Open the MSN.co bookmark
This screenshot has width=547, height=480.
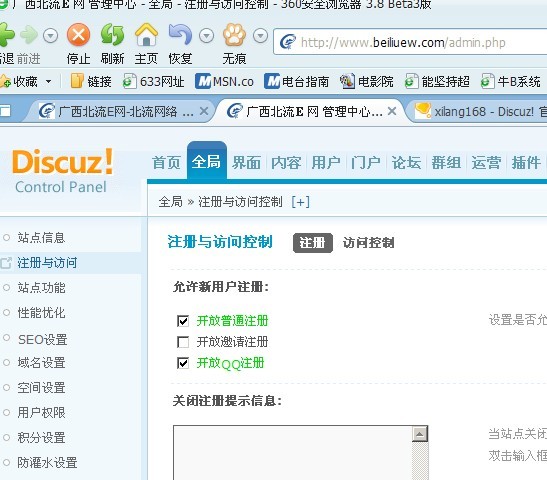pyautogui.click(x=224, y=82)
